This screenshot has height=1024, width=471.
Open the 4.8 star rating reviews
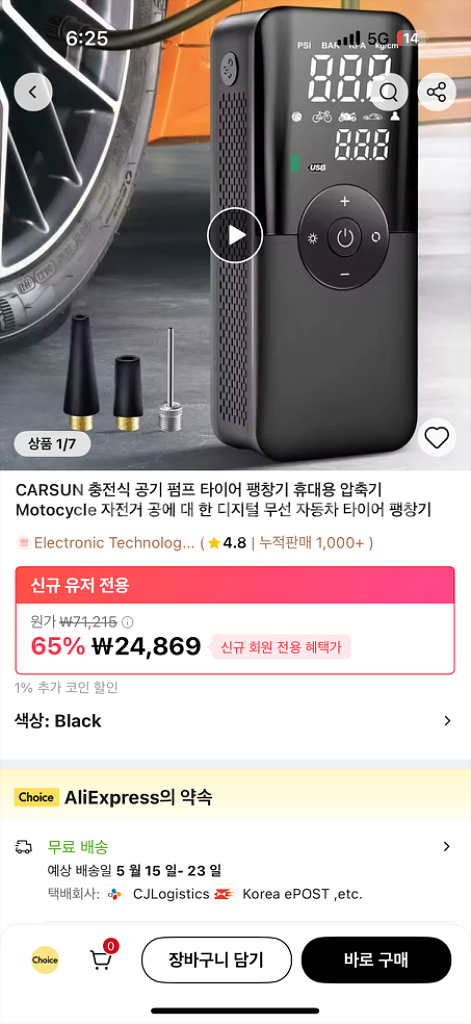point(227,543)
